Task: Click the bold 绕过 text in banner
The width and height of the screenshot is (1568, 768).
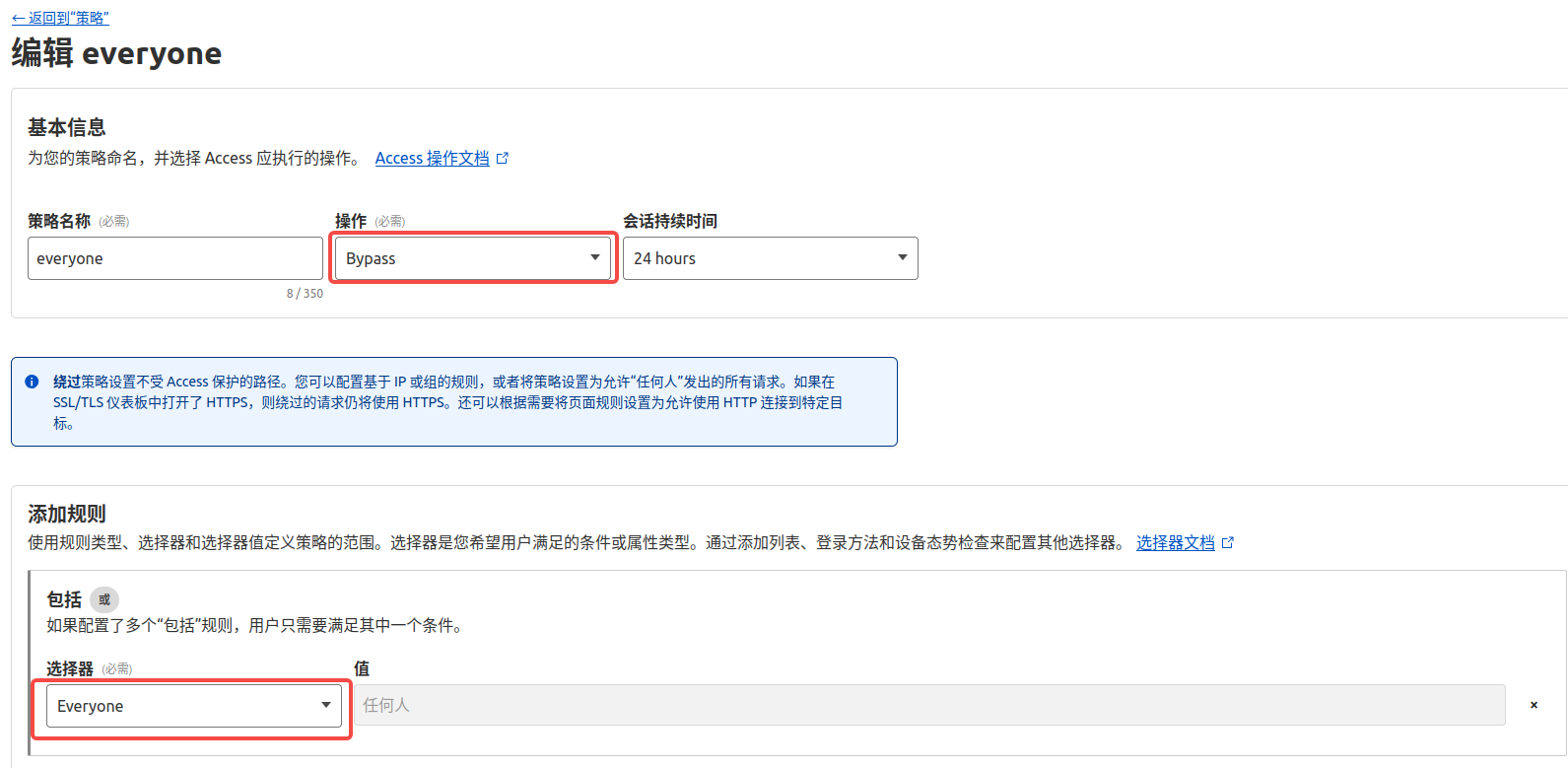Action: [67, 382]
